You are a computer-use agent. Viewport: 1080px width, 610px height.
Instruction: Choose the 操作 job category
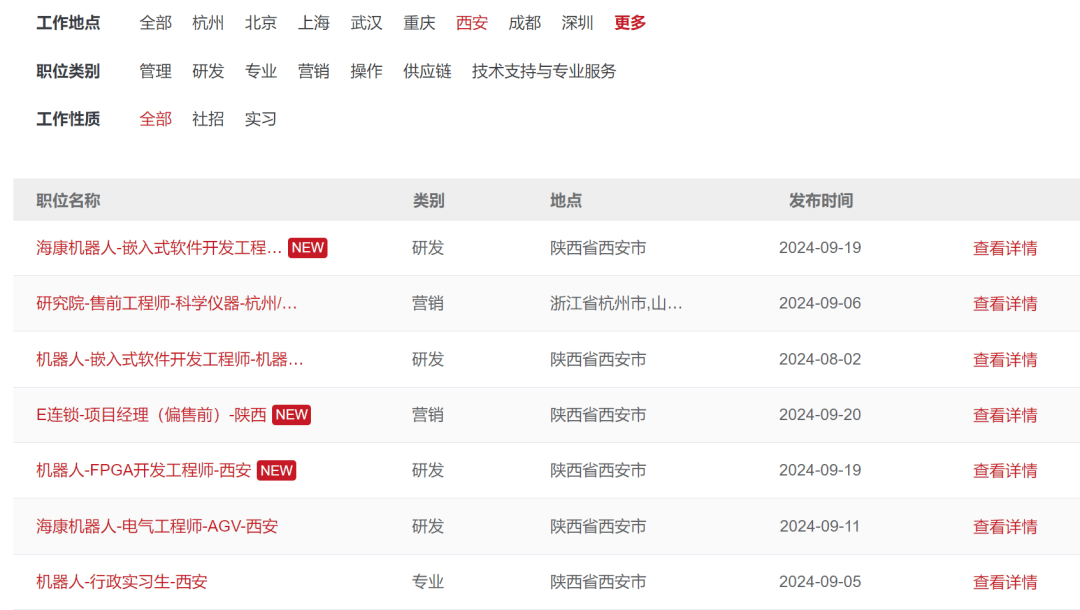click(x=366, y=71)
